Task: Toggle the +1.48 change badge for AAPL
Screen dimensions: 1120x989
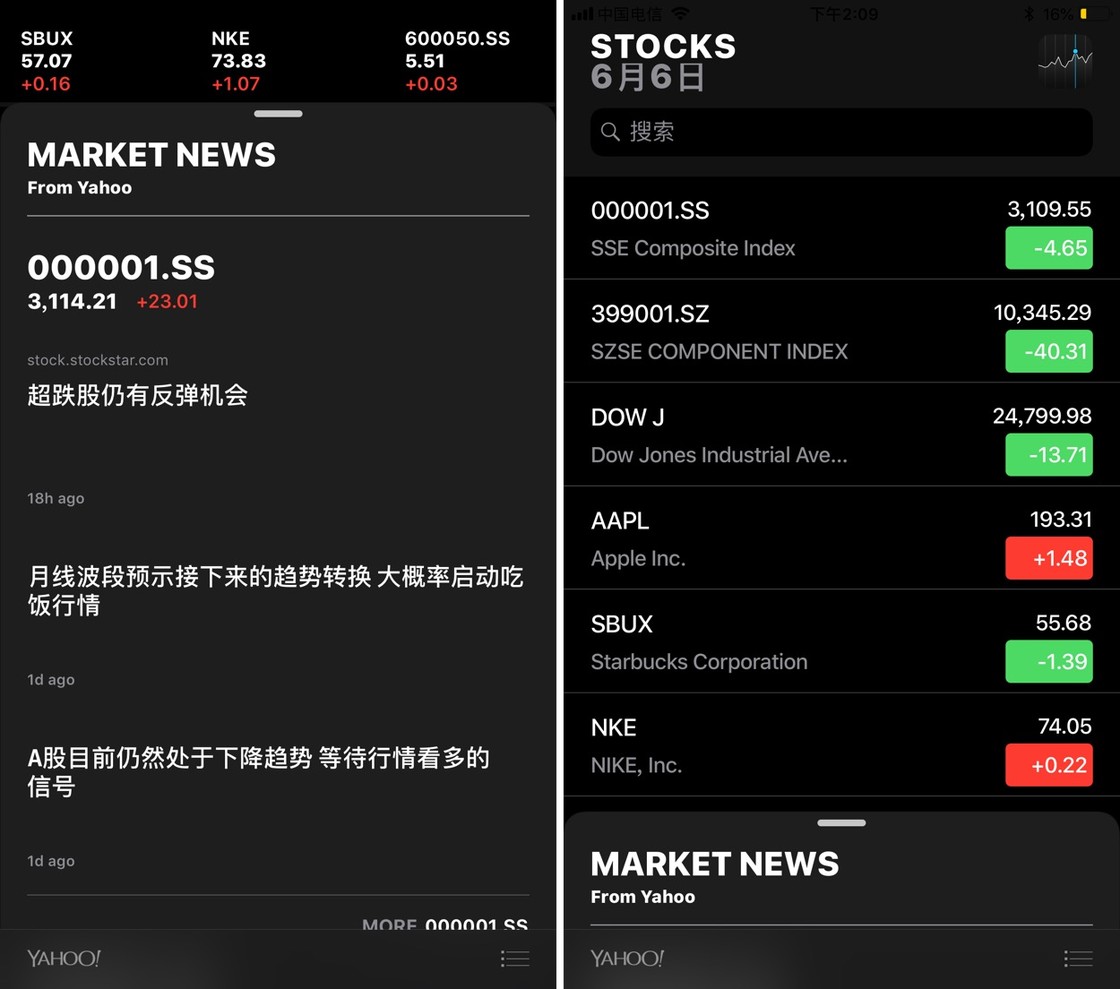Action: pyautogui.click(x=1049, y=558)
